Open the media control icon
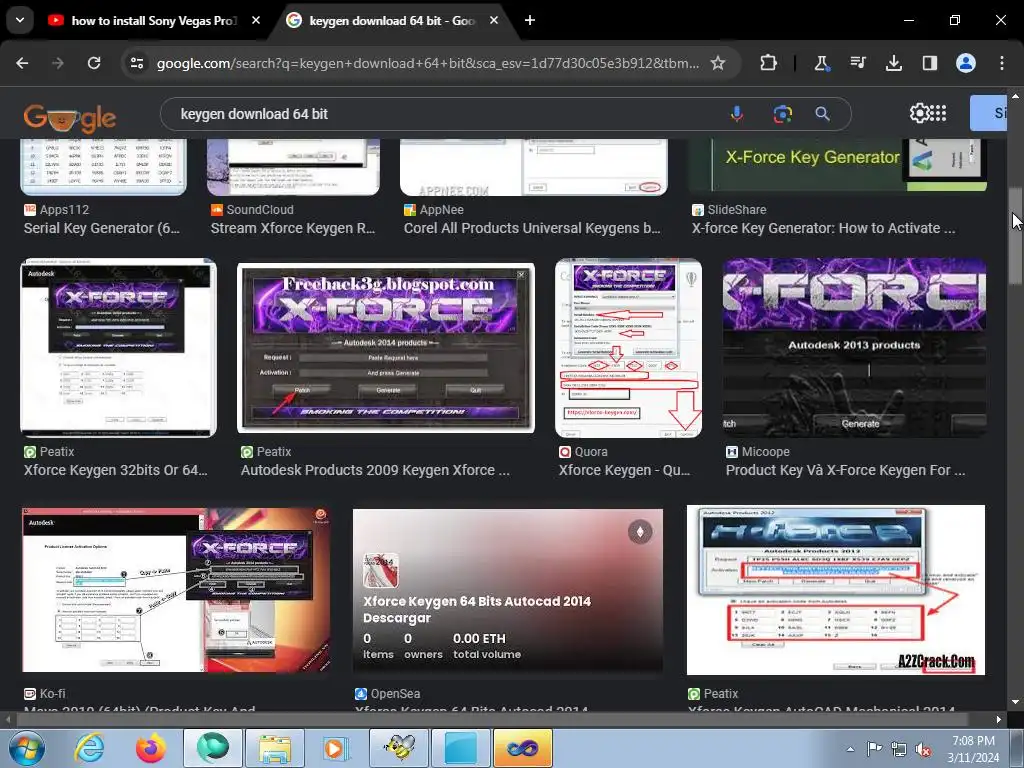This screenshot has width=1024, height=768. [x=857, y=63]
